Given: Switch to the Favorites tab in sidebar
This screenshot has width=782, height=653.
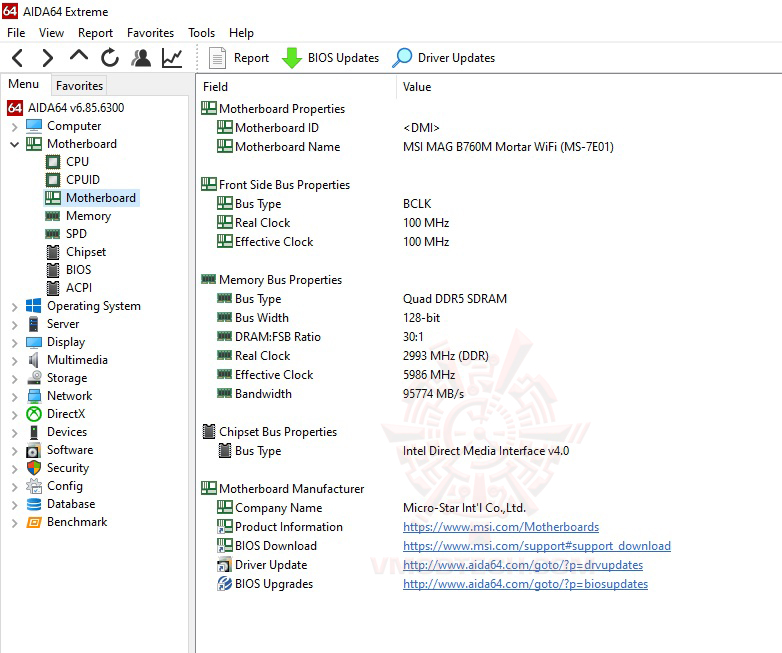Looking at the screenshot, I should point(79,86).
